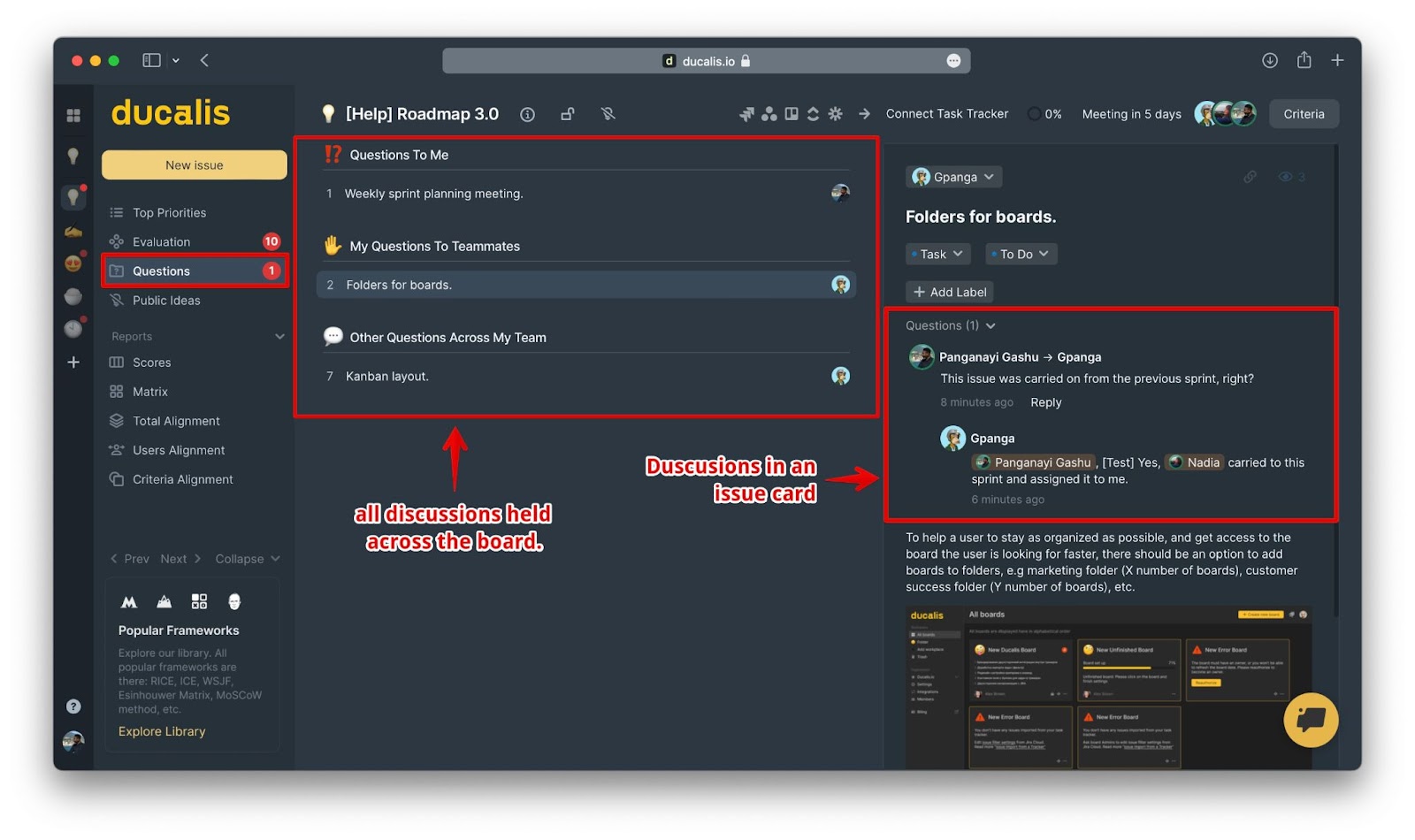Click the ducalis logo

click(171, 113)
